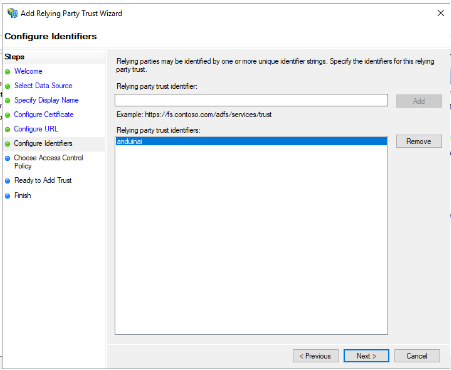Go back with the Previous button
Screen dimensions: 451x370
(x=316, y=356)
